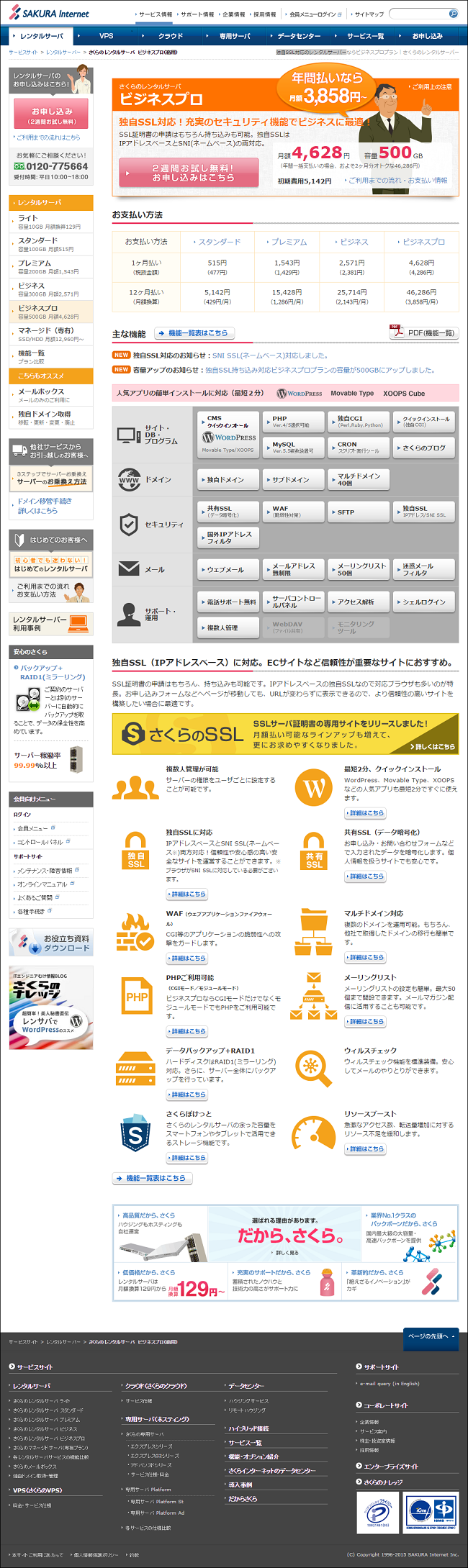Open the SNI SSL(ネームベース)対応しました link
This screenshot has height=1568, width=468.
(270, 355)
